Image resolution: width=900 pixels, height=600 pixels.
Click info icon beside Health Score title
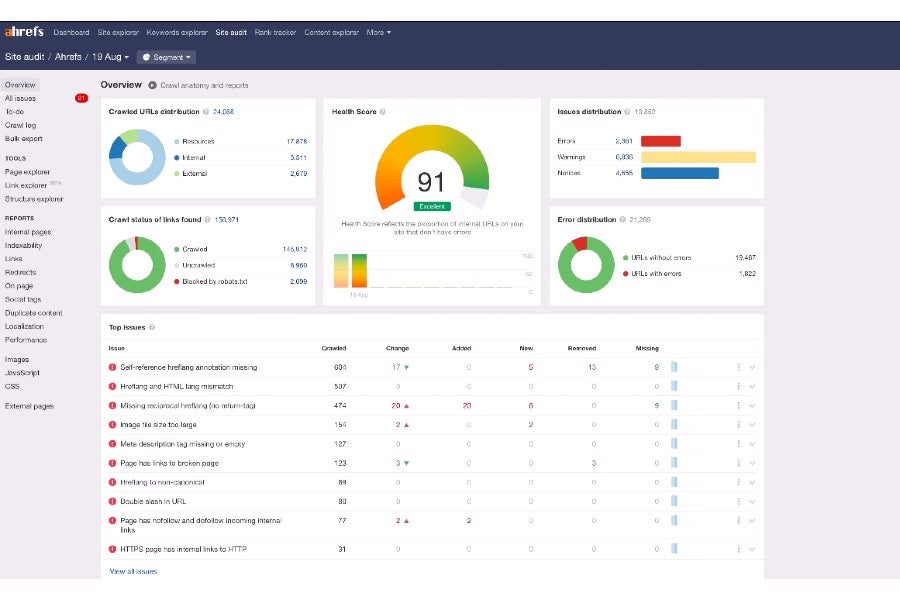[383, 112]
